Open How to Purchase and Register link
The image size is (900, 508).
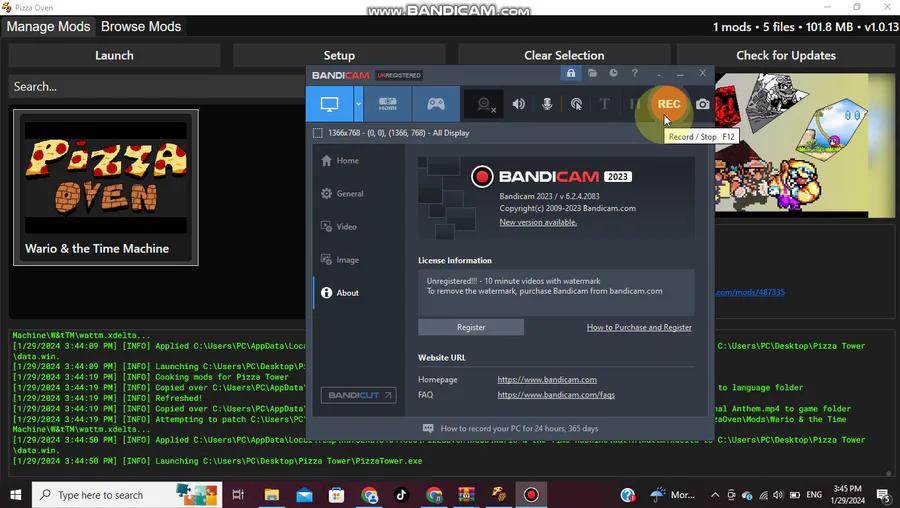(639, 327)
